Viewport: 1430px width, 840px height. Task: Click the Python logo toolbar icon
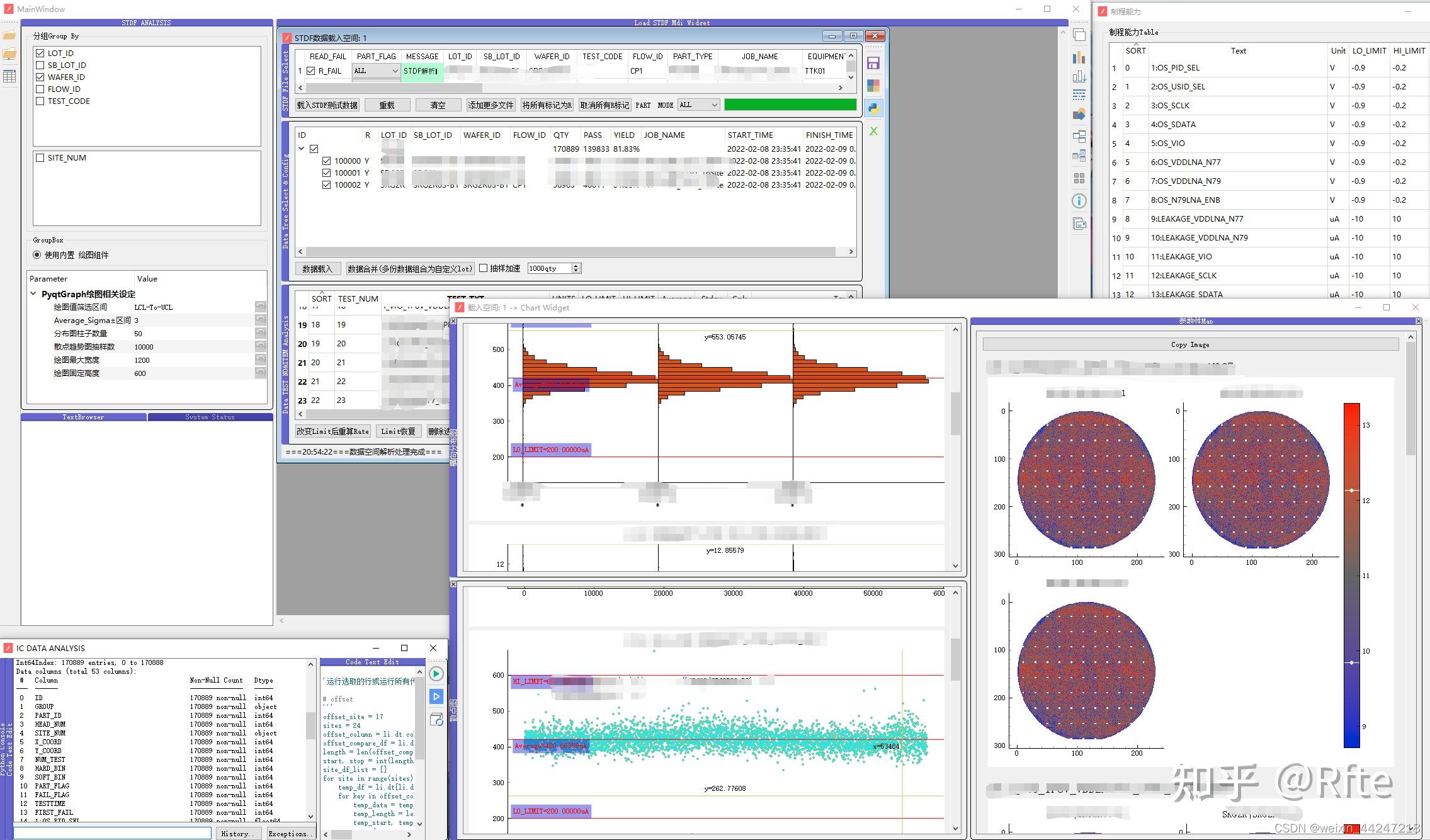[873, 108]
